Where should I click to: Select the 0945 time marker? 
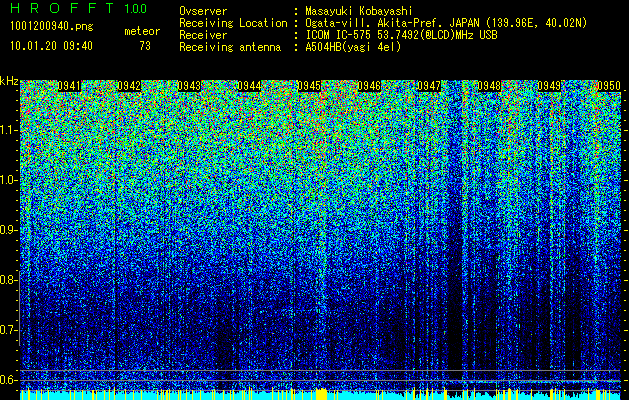[309, 86]
